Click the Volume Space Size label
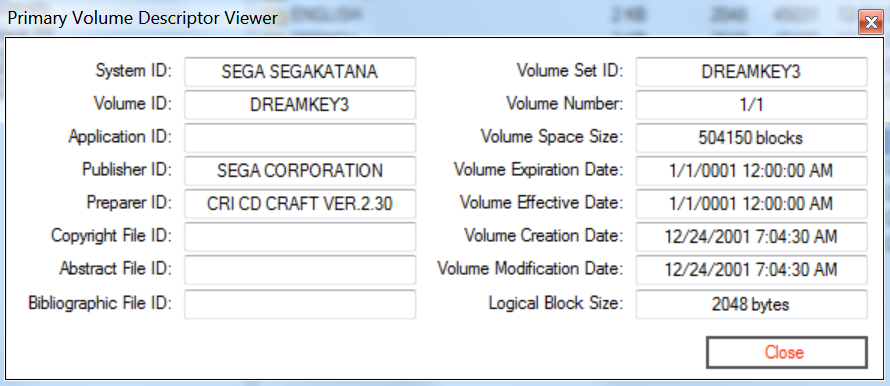The image size is (890, 386). pyautogui.click(x=552, y=137)
